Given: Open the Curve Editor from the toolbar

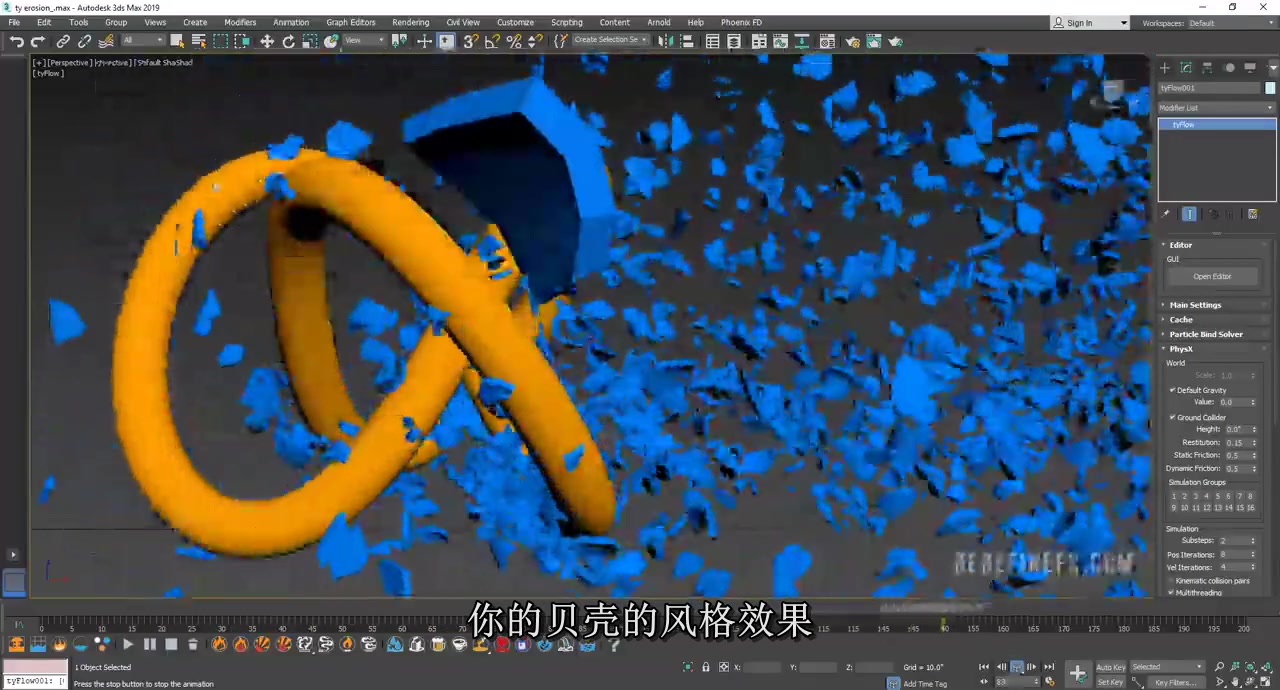Looking at the screenshot, I should click(x=780, y=41).
